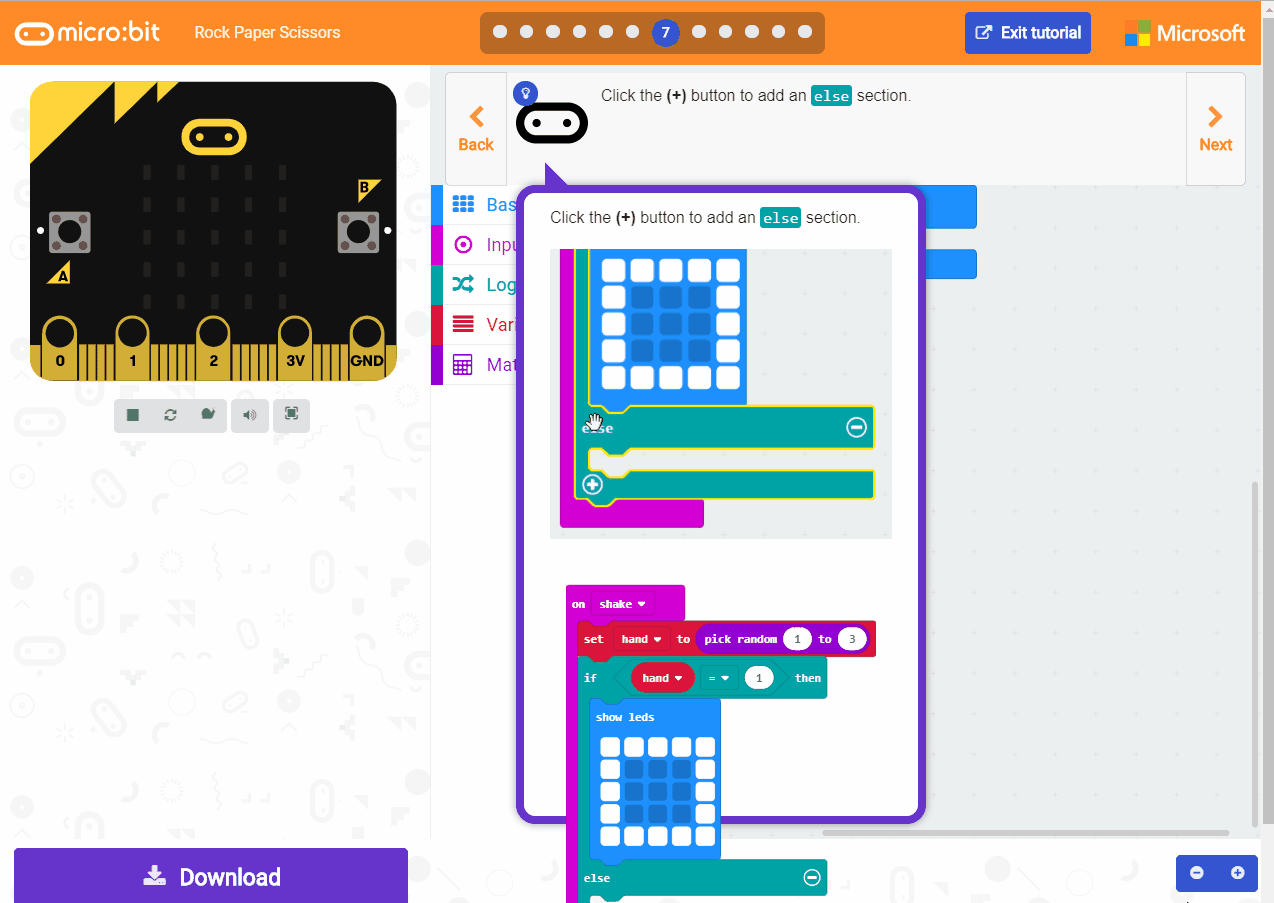This screenshot has width=1274, height=903.
Task: Collapse the else section with the minus button
Action: tap(856, 427)
